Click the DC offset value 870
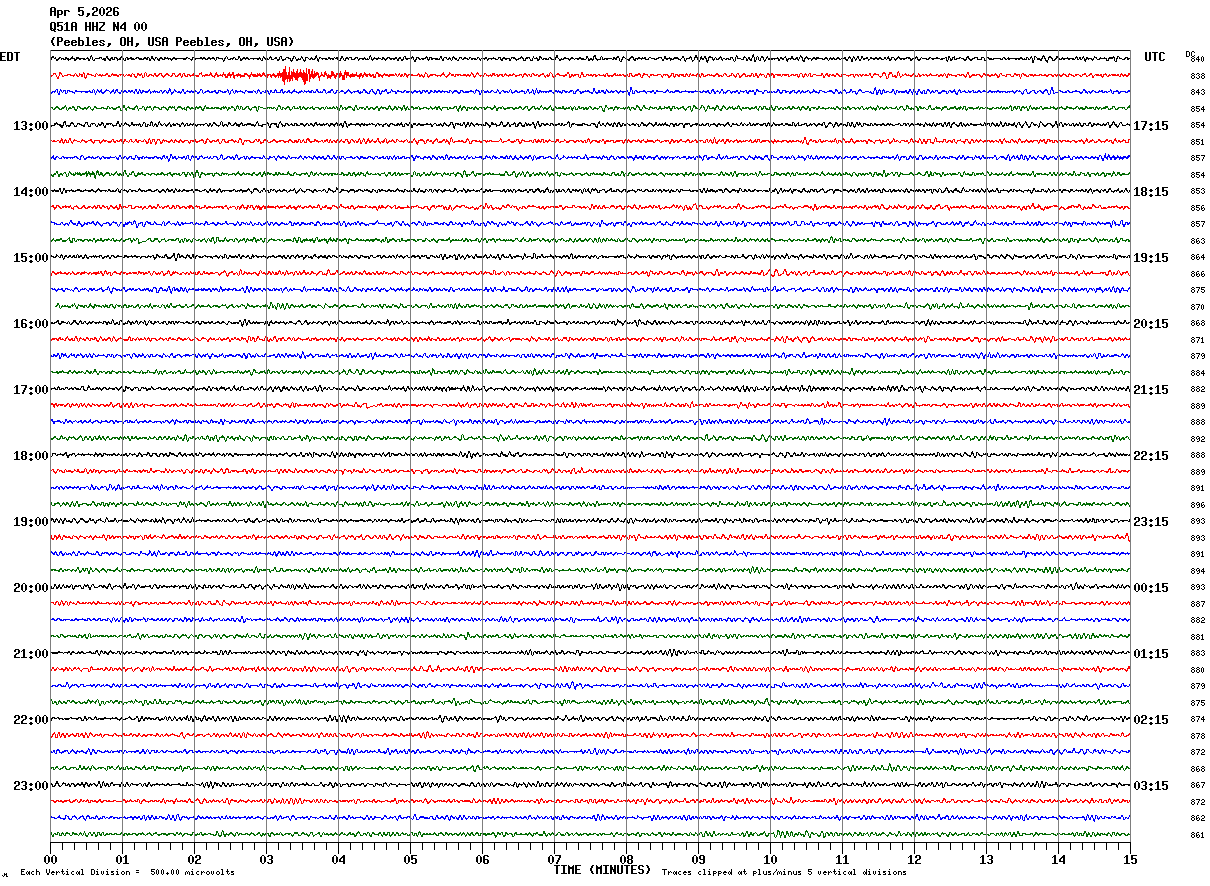 click(1197, 307)
